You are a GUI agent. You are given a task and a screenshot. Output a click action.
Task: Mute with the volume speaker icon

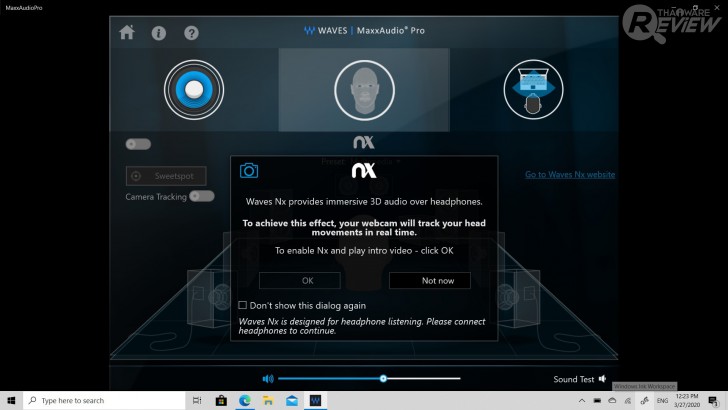click(x=268, y=379)
